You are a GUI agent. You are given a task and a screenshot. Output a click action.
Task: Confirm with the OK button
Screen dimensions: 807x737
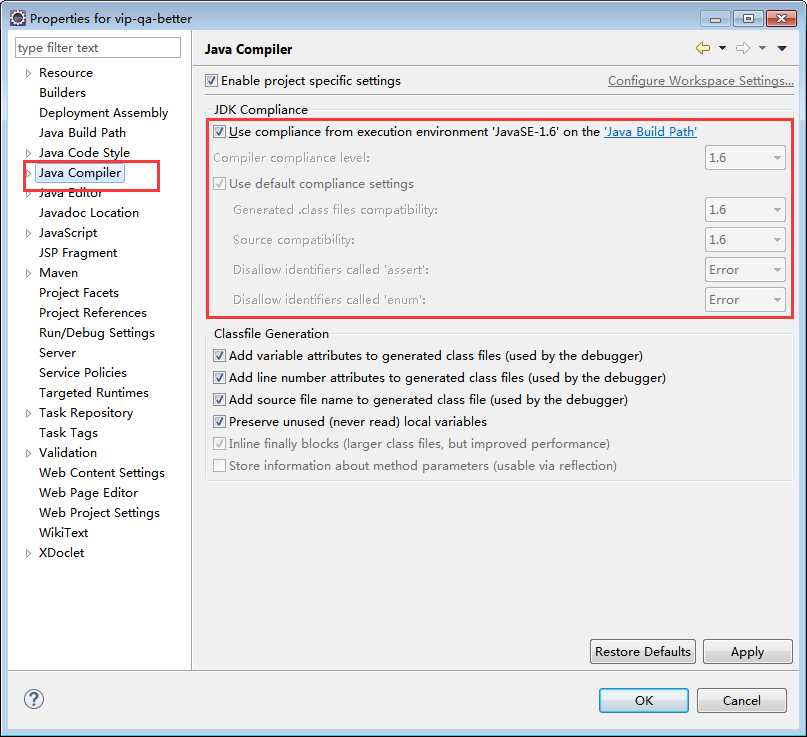tap(643, 700)
